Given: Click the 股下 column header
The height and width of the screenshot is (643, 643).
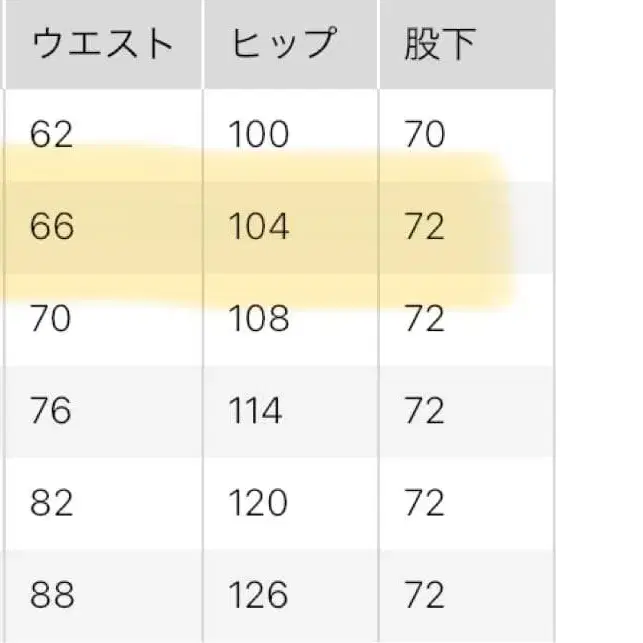Looking at the screenshot, I should coord(440,43).
